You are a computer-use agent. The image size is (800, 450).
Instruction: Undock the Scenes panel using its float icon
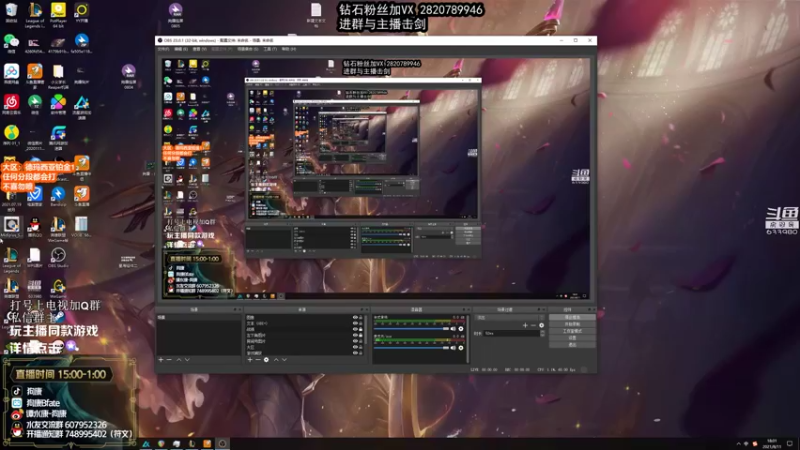point(235,310)
